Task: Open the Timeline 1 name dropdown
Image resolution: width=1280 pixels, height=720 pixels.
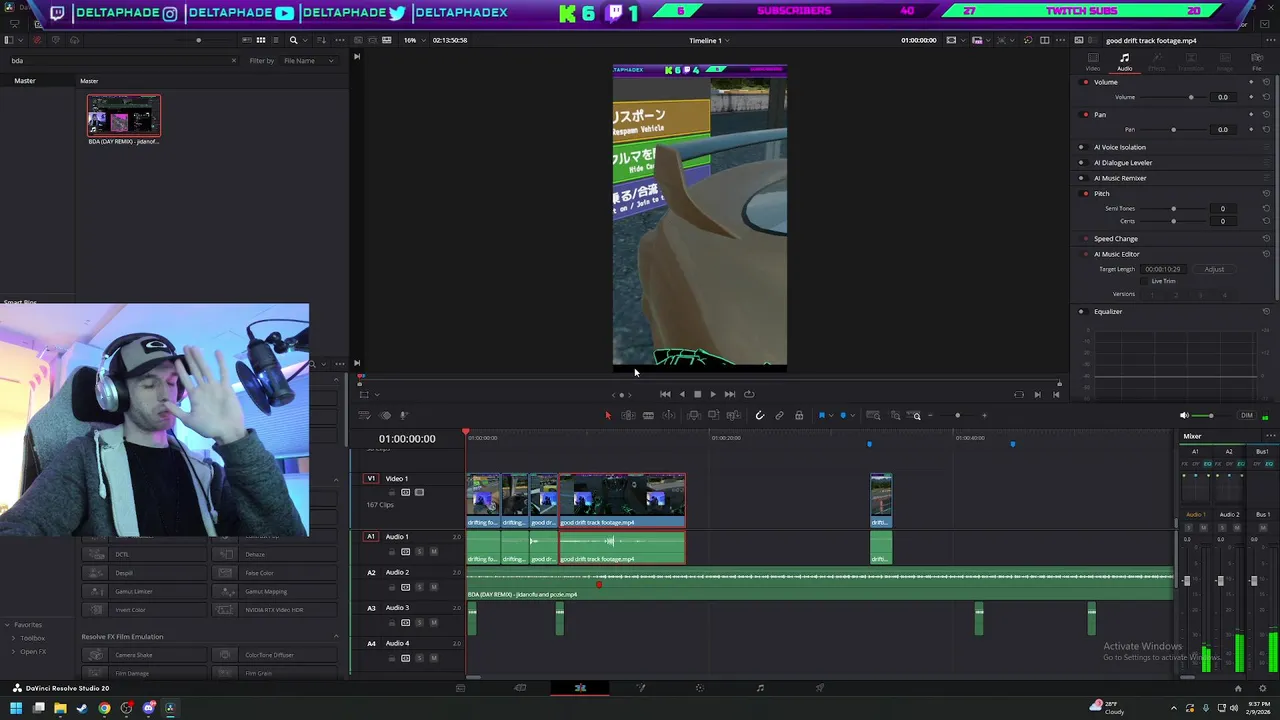Action: click(x=708, y=40)
